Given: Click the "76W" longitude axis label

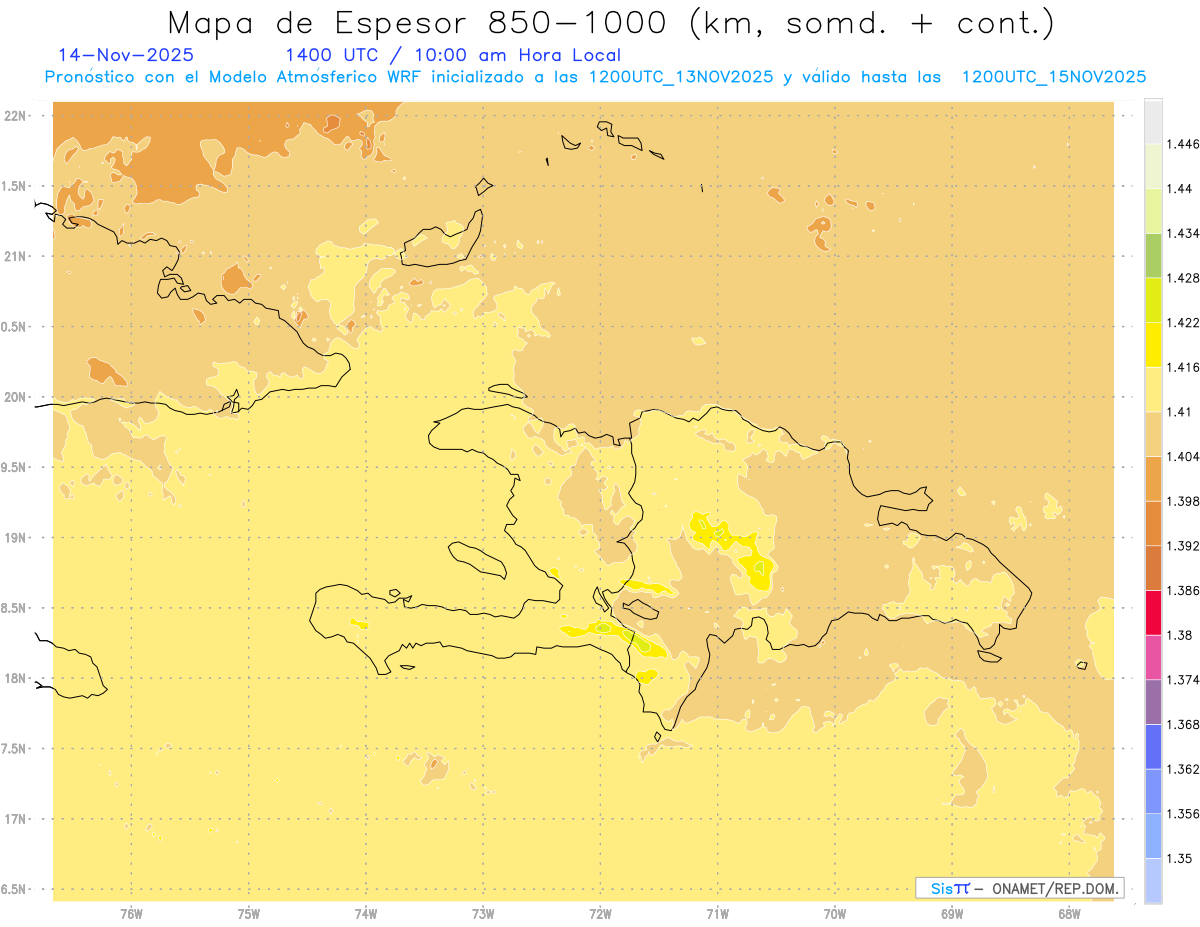Looking at the screenshot, I should [x=131, y=914].
